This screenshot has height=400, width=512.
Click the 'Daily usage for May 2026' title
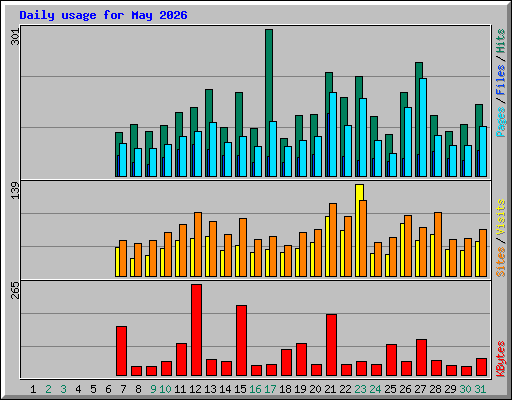pos(103,15)
